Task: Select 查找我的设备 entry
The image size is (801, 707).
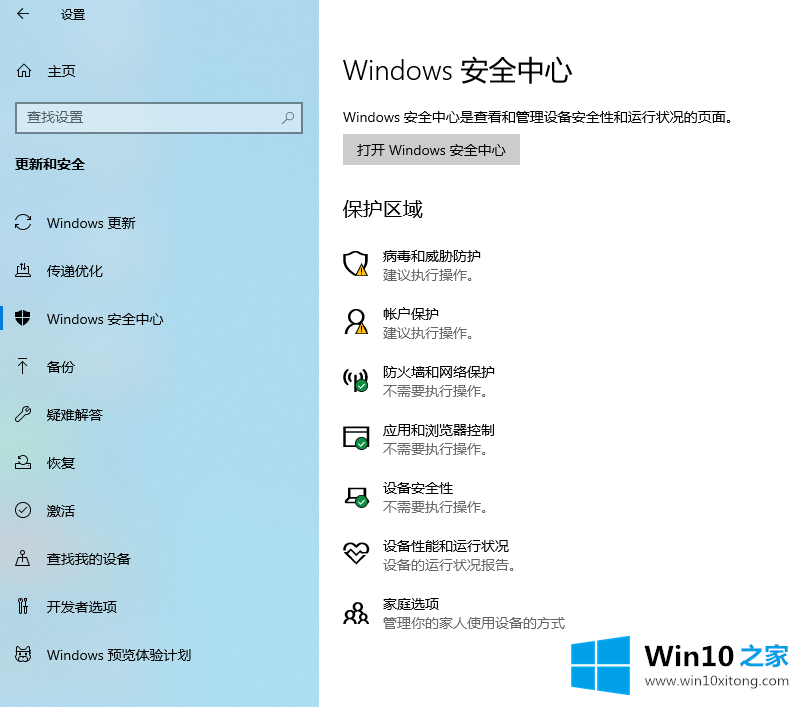Action: (88, 559)
